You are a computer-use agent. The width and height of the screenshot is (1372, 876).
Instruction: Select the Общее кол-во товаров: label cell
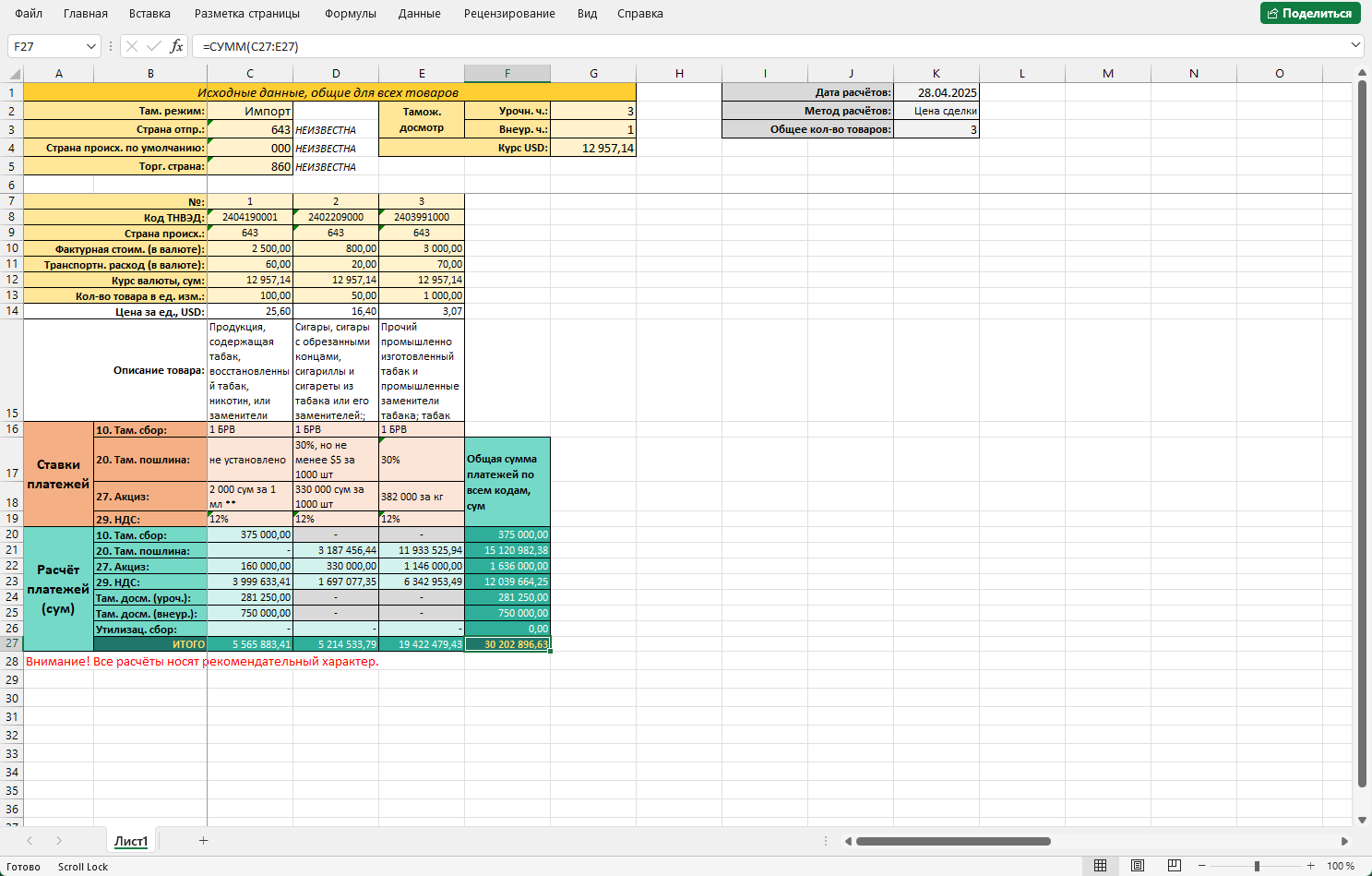click(808, 129)
